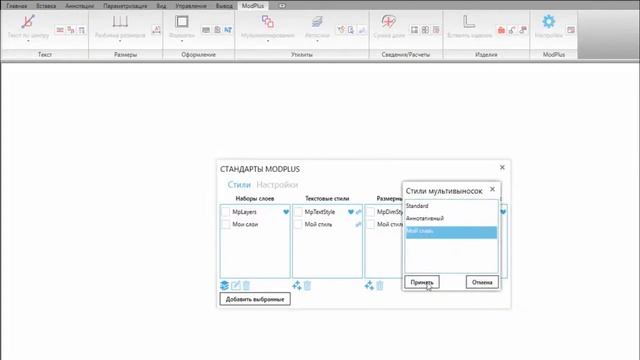
Task: Click the Разбивка размеров tool icon
Action: [x=120, y=21]
